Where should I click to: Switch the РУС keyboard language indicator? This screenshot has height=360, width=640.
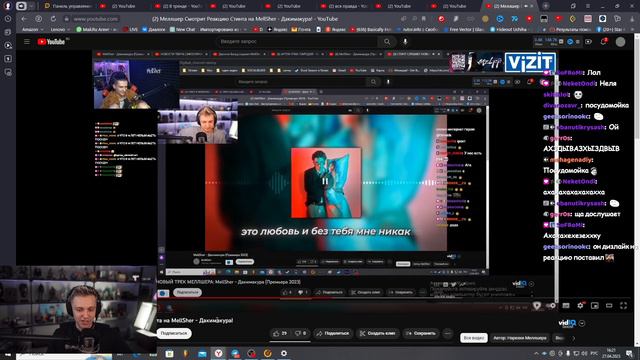(594, 353)
